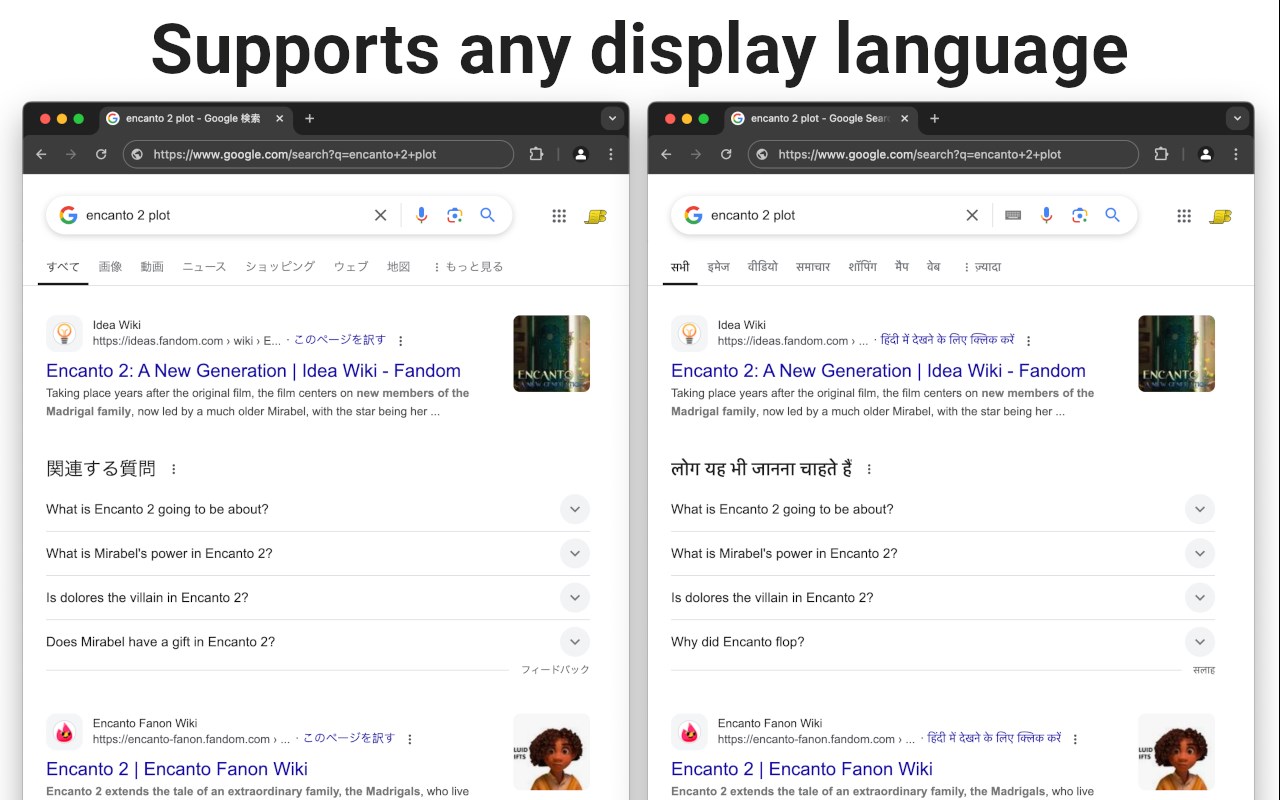The height and width of the screenshot is (800, 1280).
Task: Clear search query in left window
Action: pyautogui.click(x=380, y=215)
